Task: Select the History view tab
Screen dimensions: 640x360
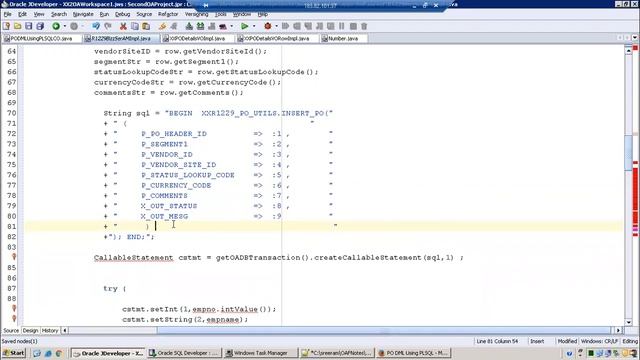Action: pyautogui.click(x=50, y=330)
